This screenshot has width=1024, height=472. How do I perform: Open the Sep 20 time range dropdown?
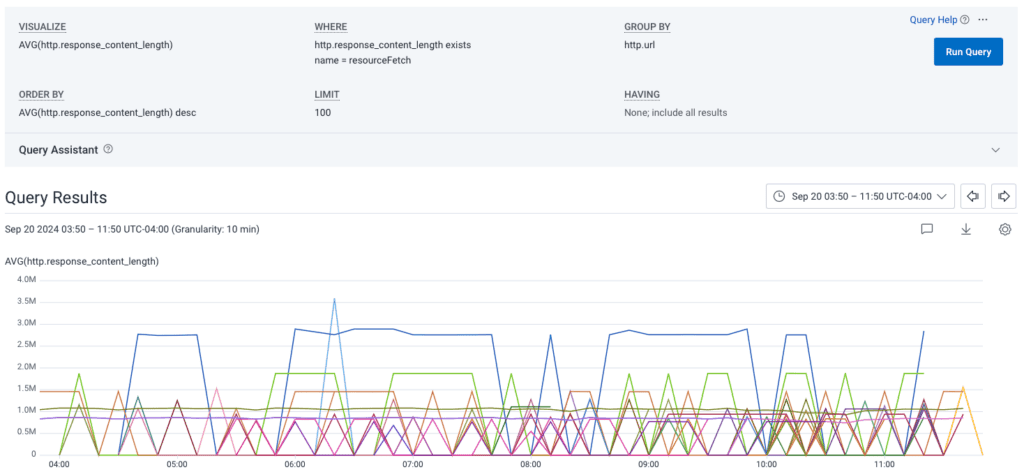[861, 196]
